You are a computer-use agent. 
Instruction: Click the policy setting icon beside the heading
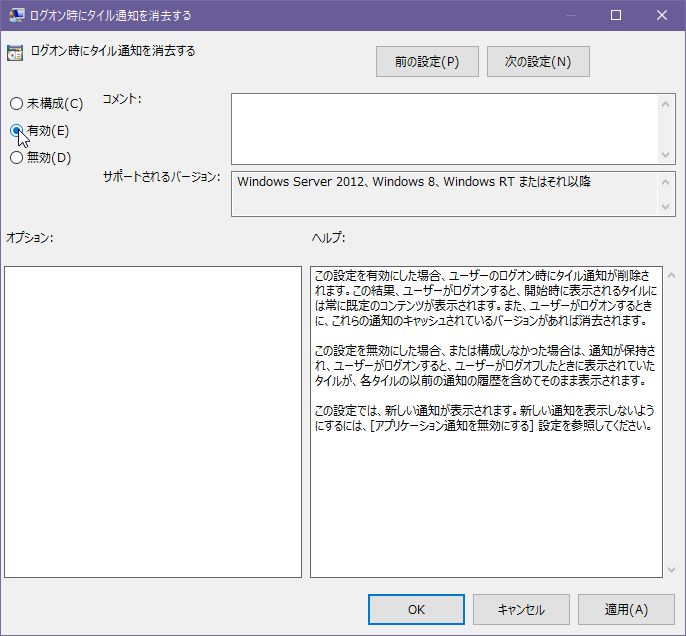pos(15,53)
